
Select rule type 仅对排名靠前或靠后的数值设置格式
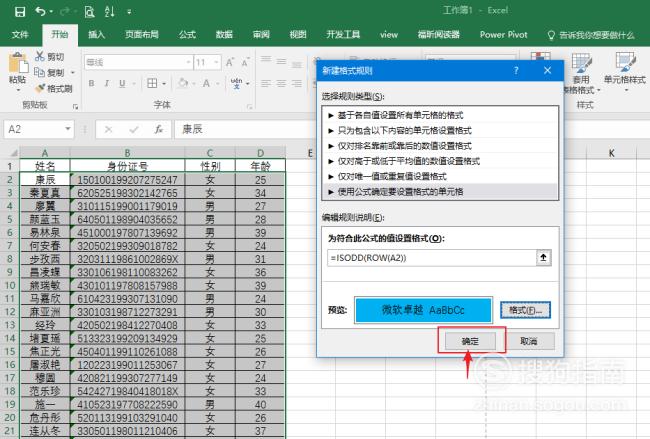[x=440, y=146]
